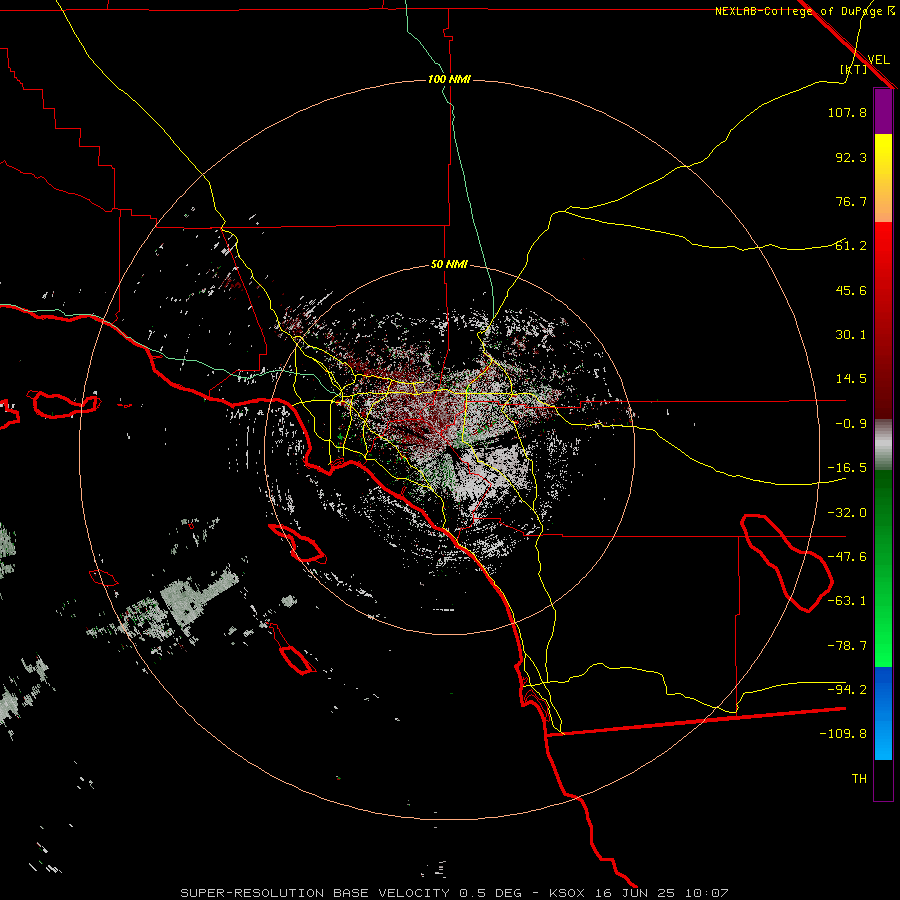Pick the purple segment of the color bar
The image size is (900, 900).
[883, 111]
